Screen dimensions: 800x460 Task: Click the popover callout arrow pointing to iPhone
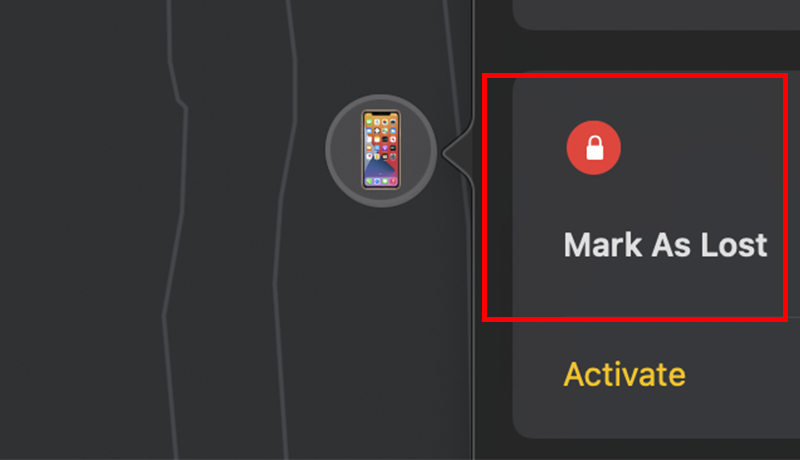tap(458, 152)
